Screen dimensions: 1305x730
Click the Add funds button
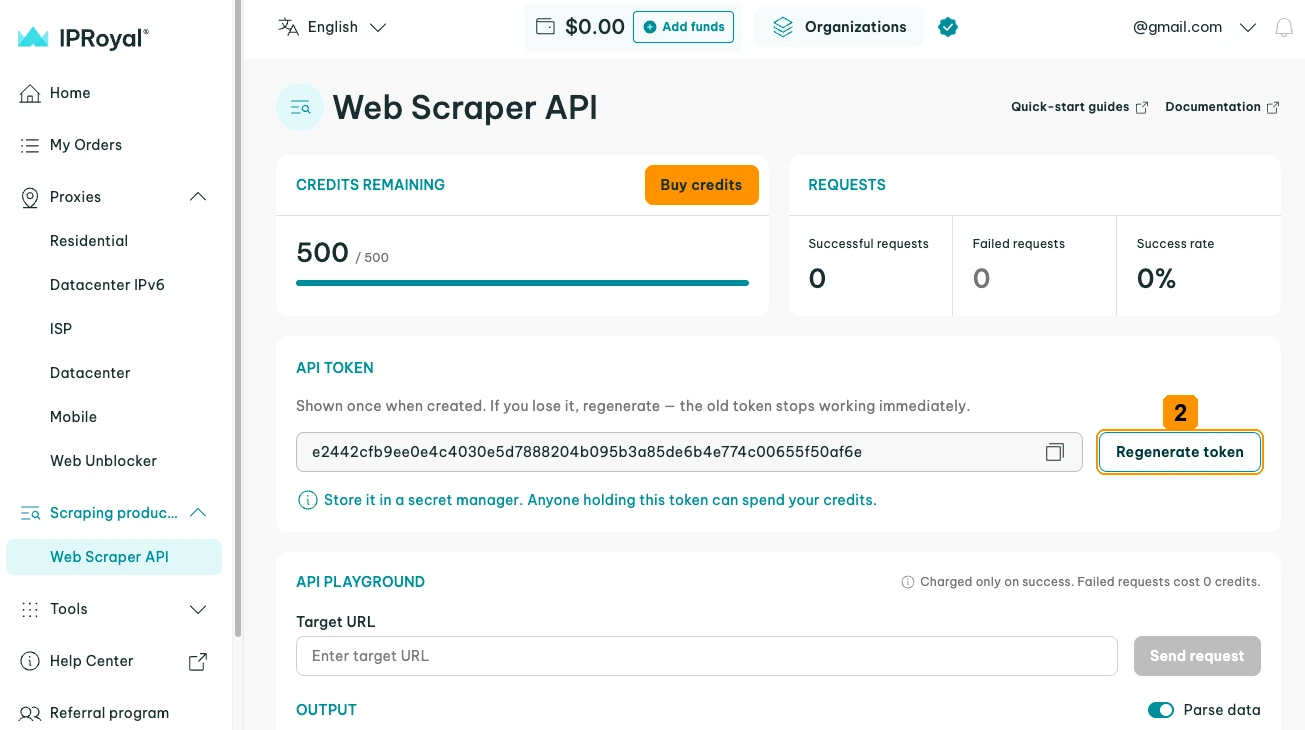683,27
